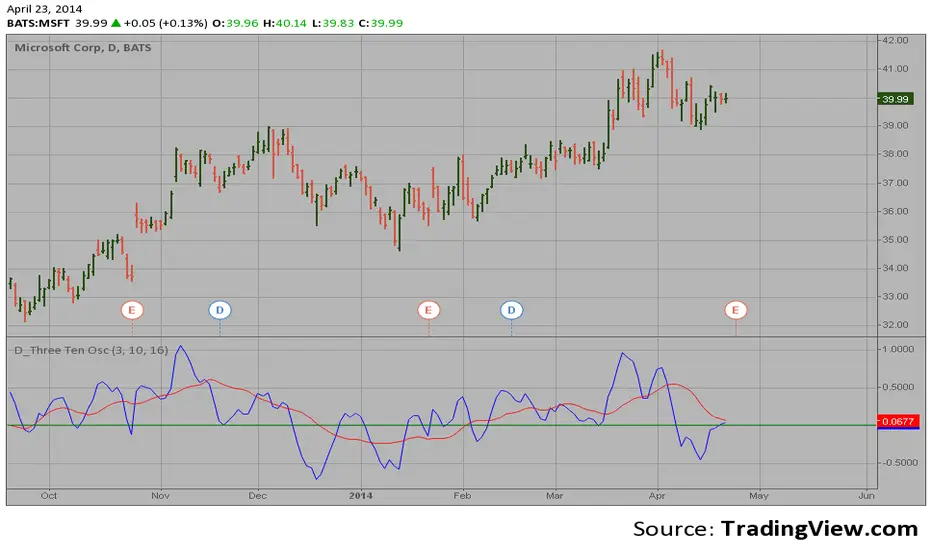Click the +0.05 (+0.13%) change value
Screen dimensions: 932x550
pos(165,23)
